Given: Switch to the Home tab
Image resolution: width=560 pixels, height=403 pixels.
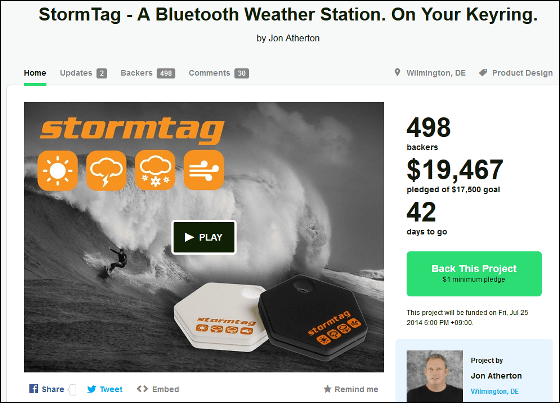Looking at the screenshot, I should pyautogui.click(x=35, y=73).
